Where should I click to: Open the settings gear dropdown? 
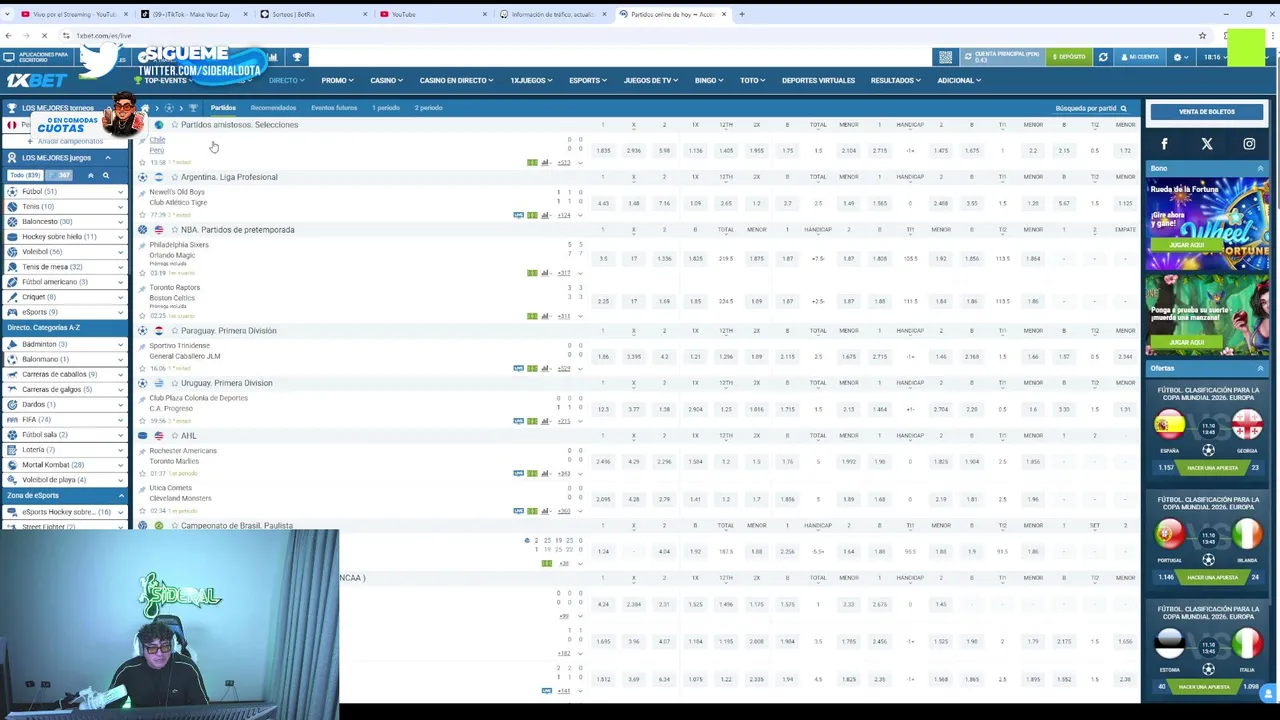[1181, 57]
